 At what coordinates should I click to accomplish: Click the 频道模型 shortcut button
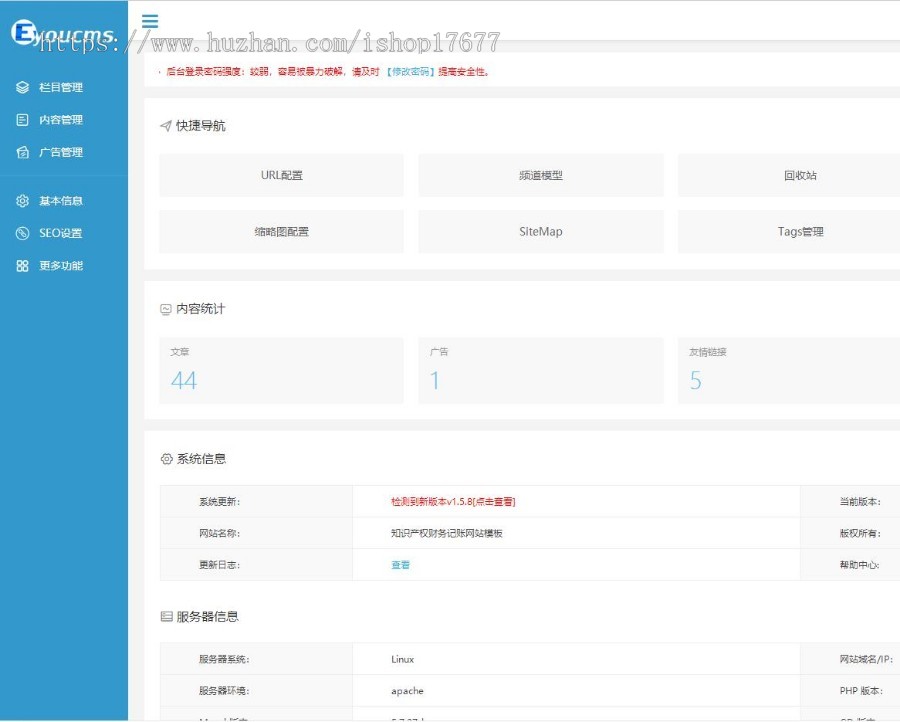[x=541, y=175]
